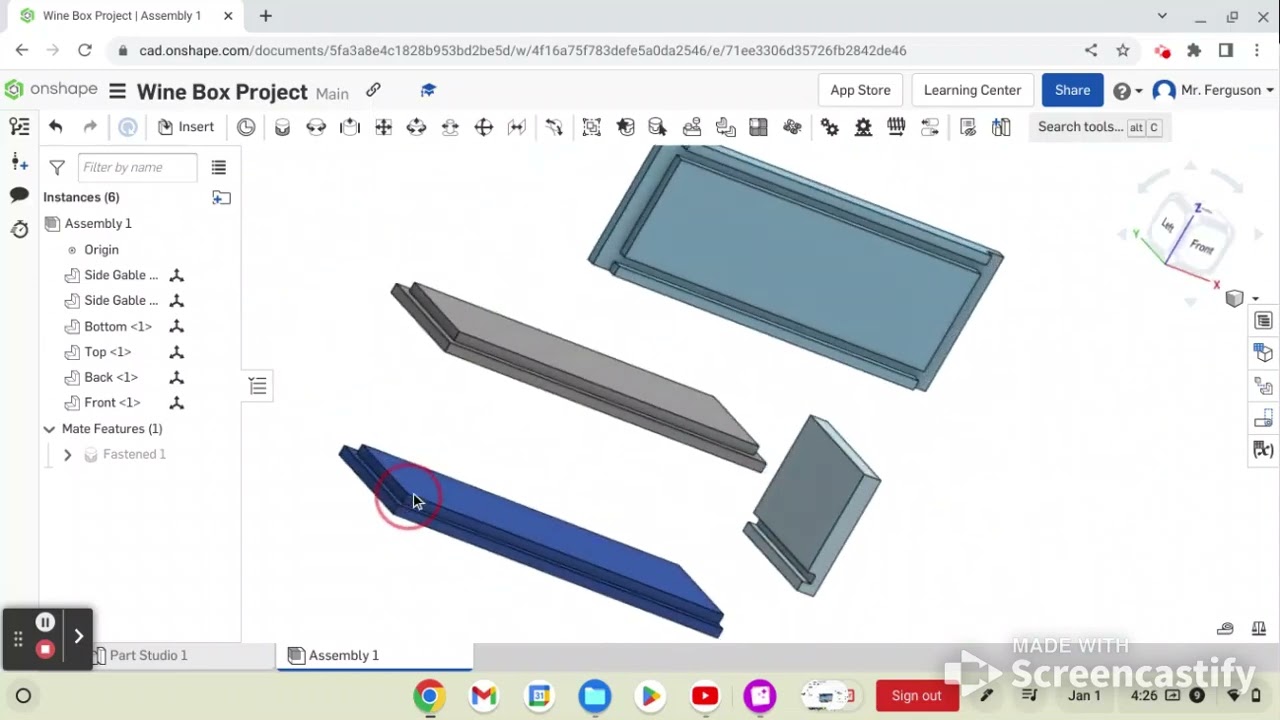This screenshot has height=720, width=1280.
Task: Click the Redo arrow
Action: (90, 127)
